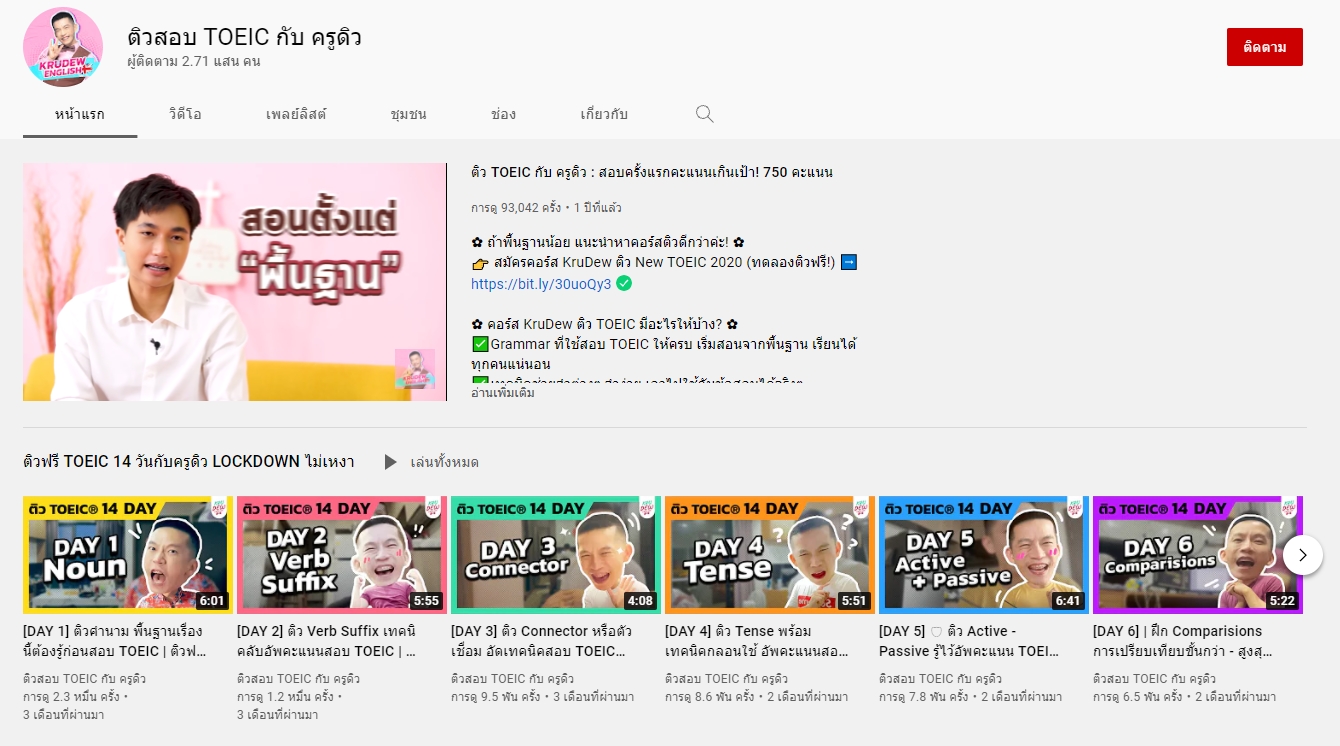Click the 5:51 duration badge

pos(854,601)
